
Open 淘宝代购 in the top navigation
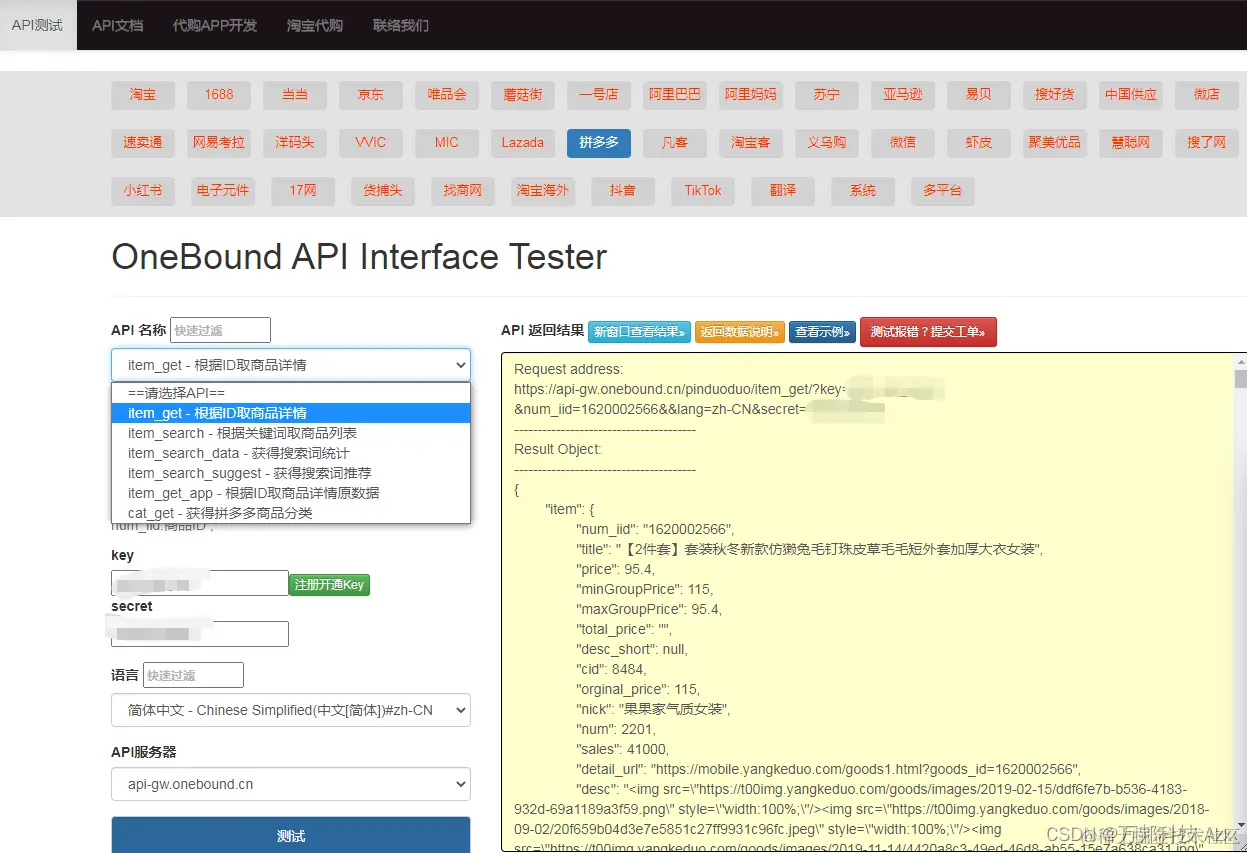click(315, 25)
